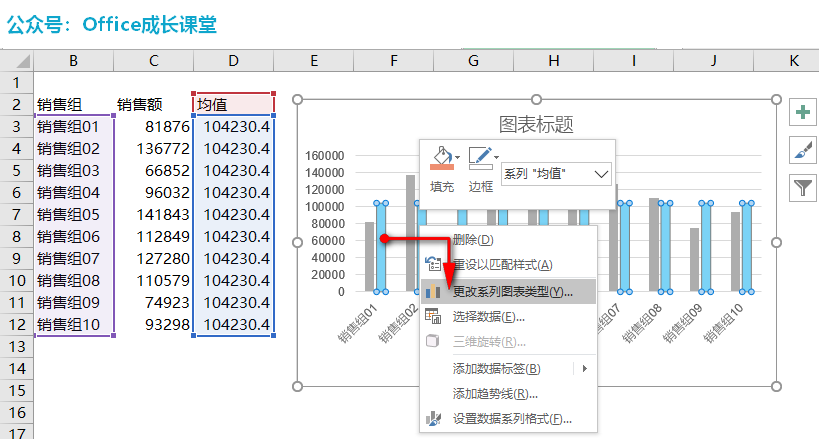Select row 1 header

16,83
